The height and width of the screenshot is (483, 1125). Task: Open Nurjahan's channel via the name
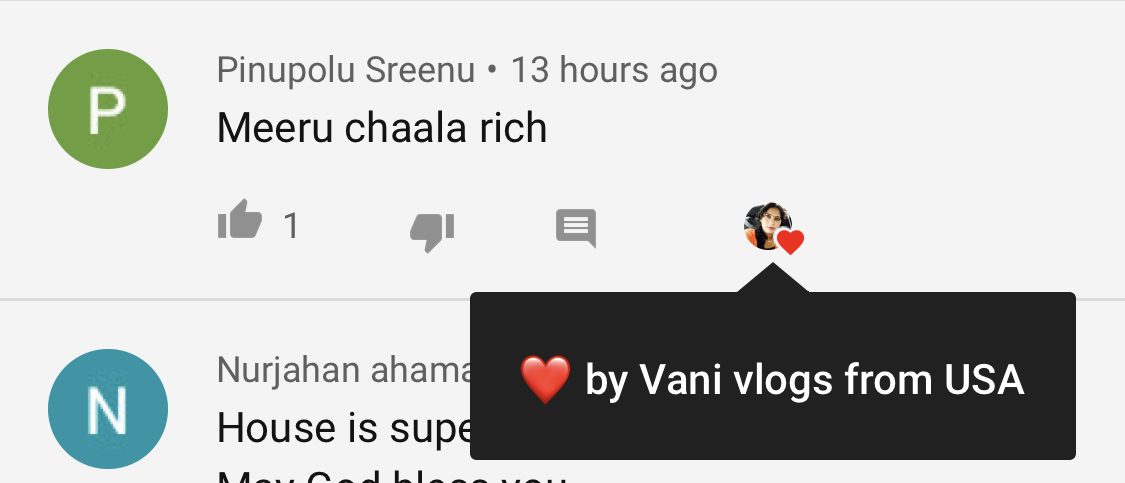point(344,370)
